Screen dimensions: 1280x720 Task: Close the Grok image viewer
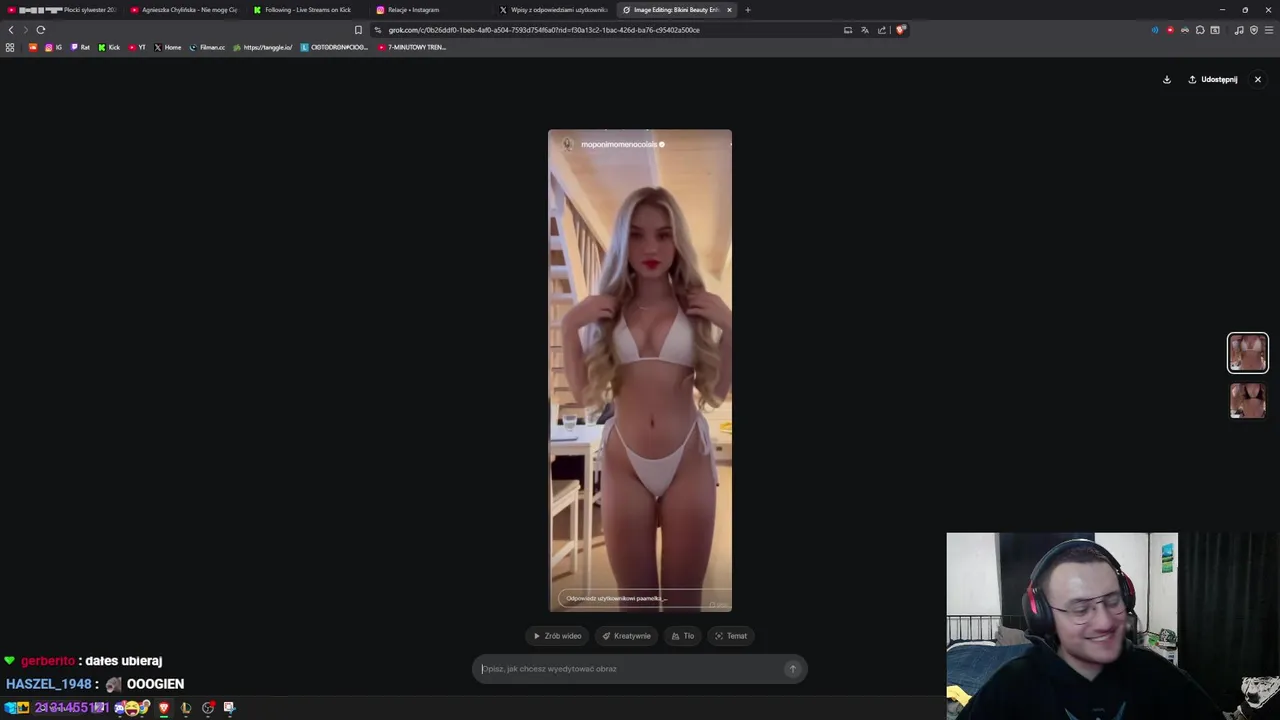click(x=1258, y=80)
